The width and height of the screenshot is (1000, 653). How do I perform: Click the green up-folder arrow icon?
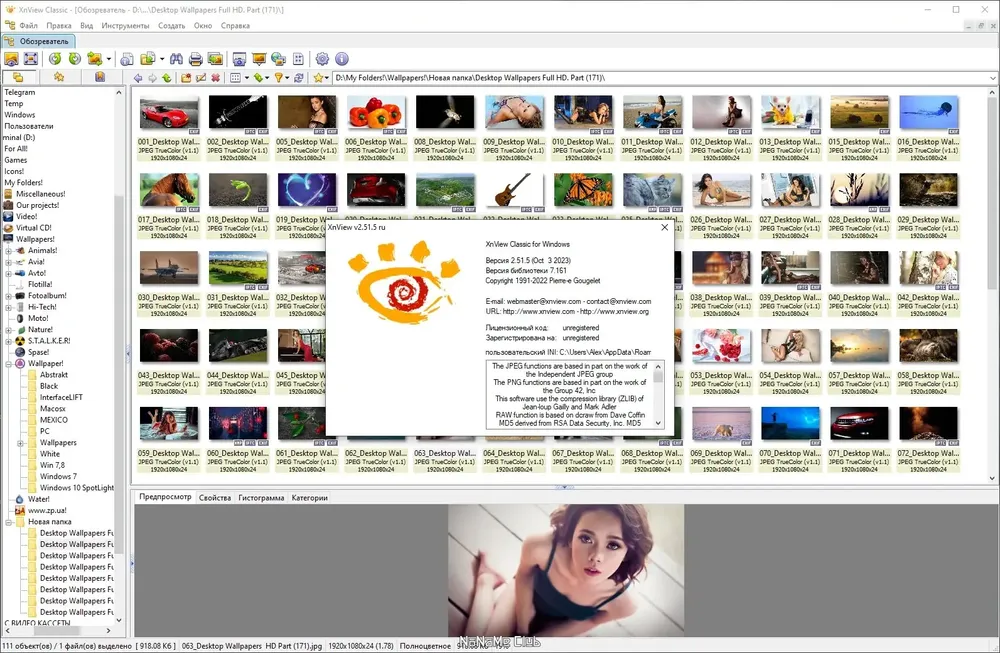[x=166, y=78]
